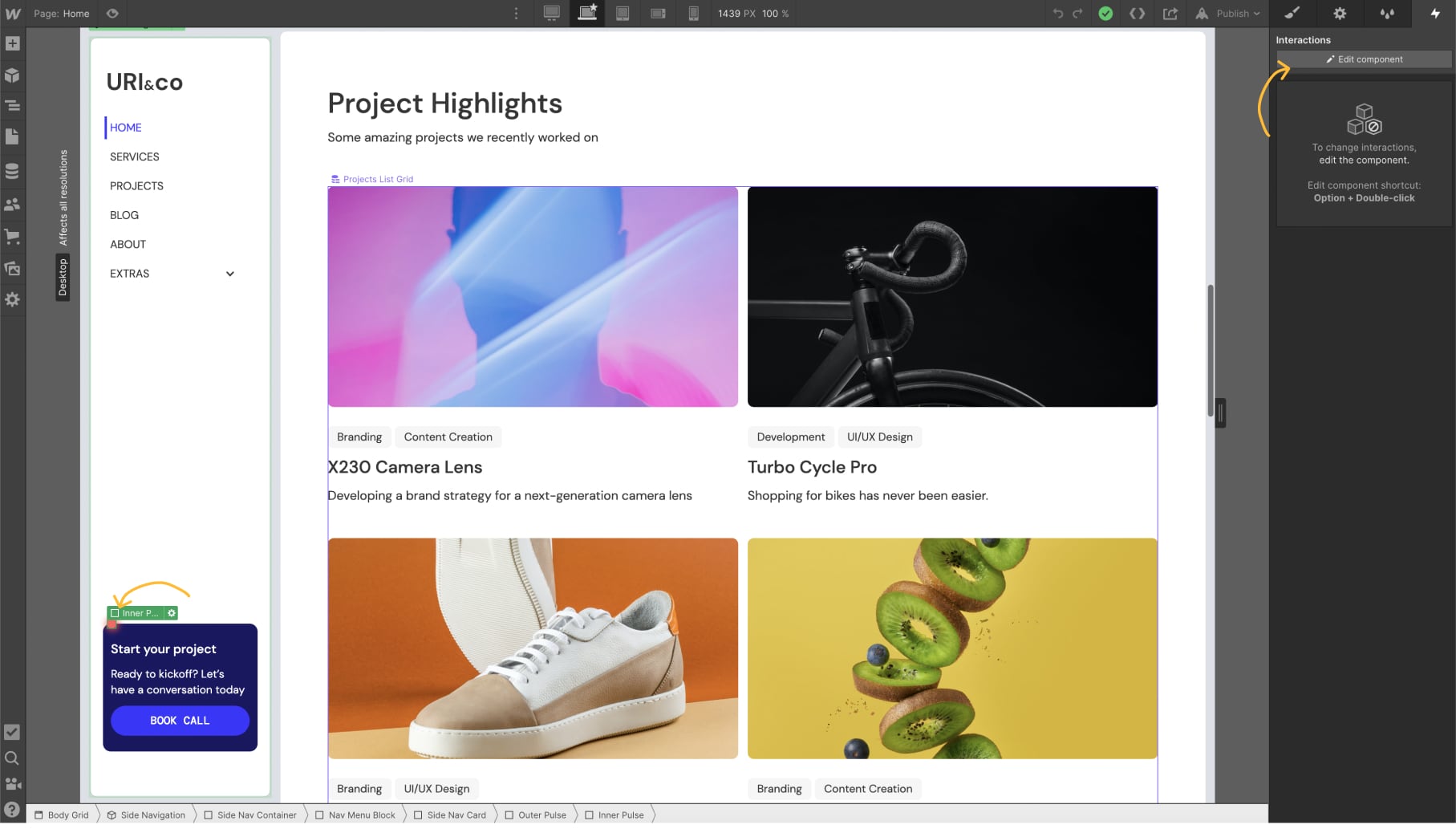The height and width of the screenshot is (829, 1456).
Task: Expand the EXTRAS dropdown chevron
Action: coord(230,274)
